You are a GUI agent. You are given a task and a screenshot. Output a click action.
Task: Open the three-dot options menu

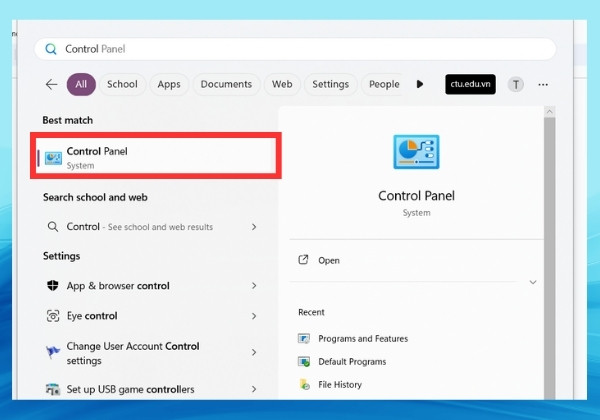point(543,85)
